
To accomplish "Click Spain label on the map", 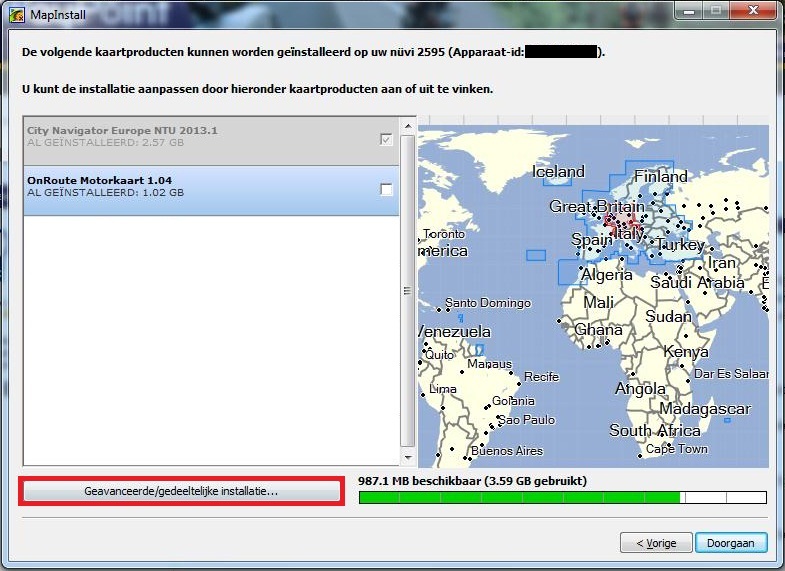I will pos(592,240).
